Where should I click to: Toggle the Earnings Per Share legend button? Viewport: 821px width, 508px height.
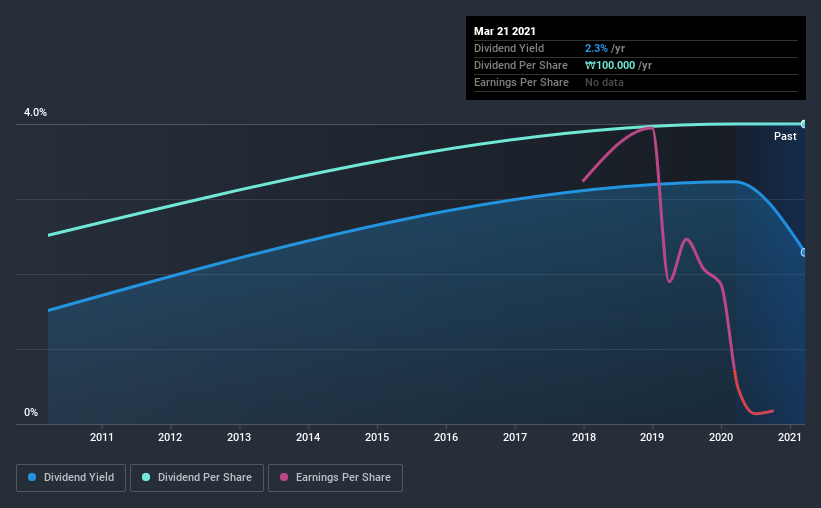click(335, 478)
